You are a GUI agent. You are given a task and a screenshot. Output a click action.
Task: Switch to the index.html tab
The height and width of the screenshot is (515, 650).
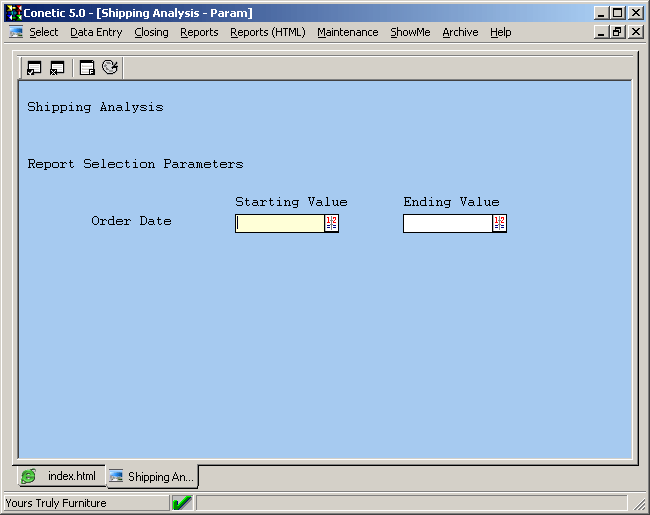[x=60, y=476]
